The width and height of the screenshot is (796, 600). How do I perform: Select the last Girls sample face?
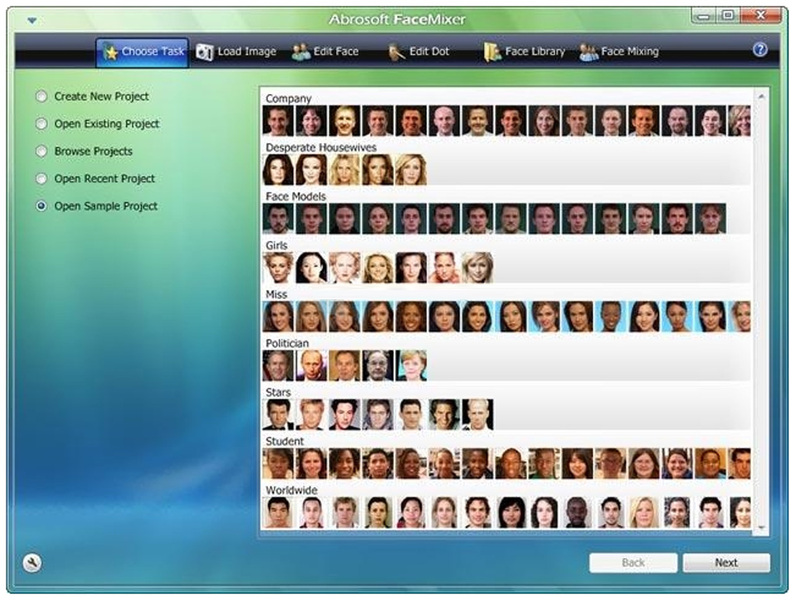click(x=478, y=268)
